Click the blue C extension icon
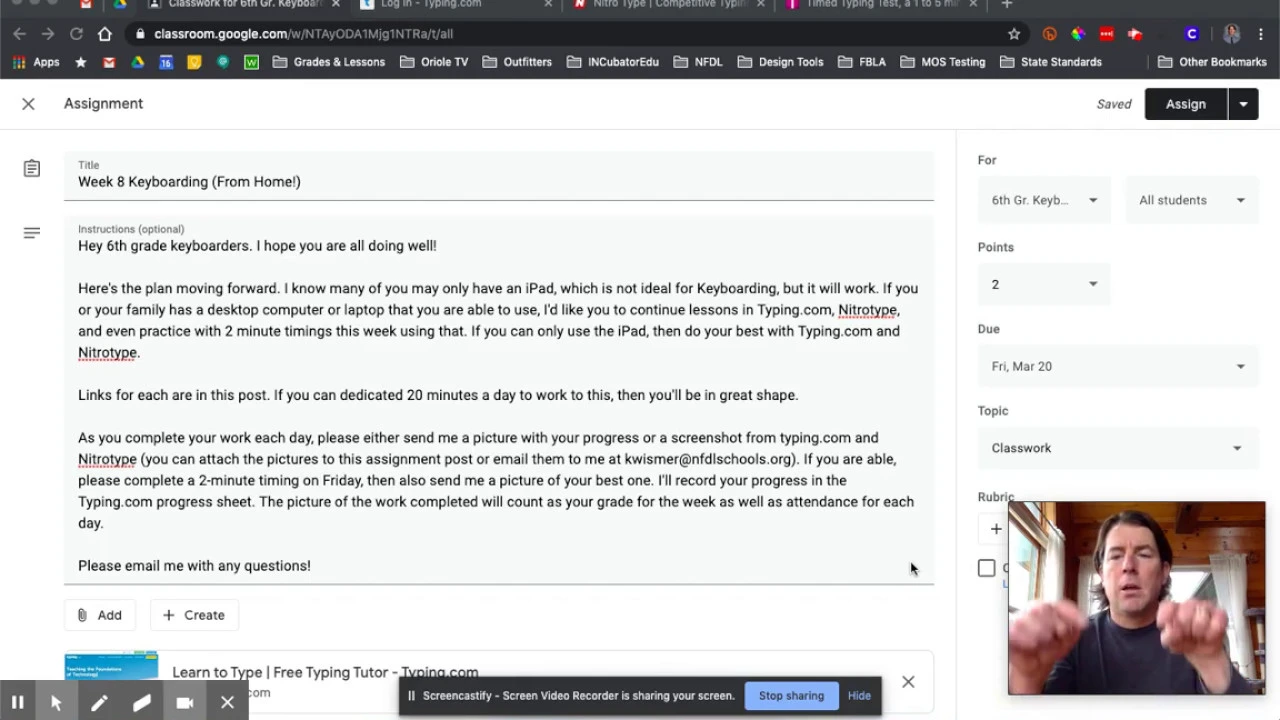1280x720 pixels. (x=1191, y=34)
